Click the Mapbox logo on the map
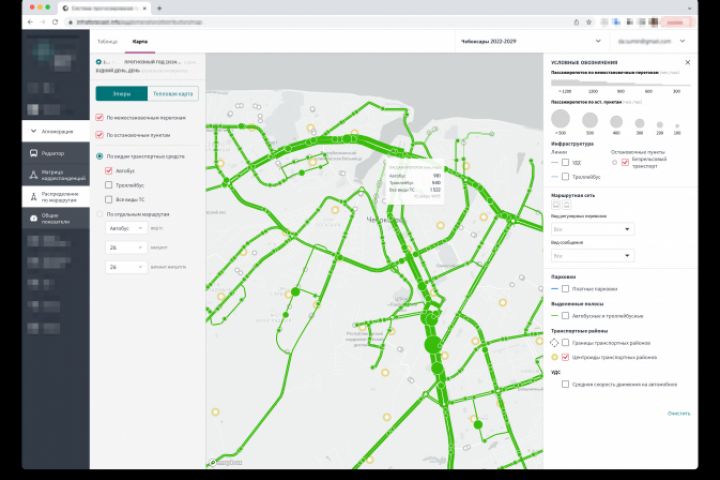 [226, 463]
